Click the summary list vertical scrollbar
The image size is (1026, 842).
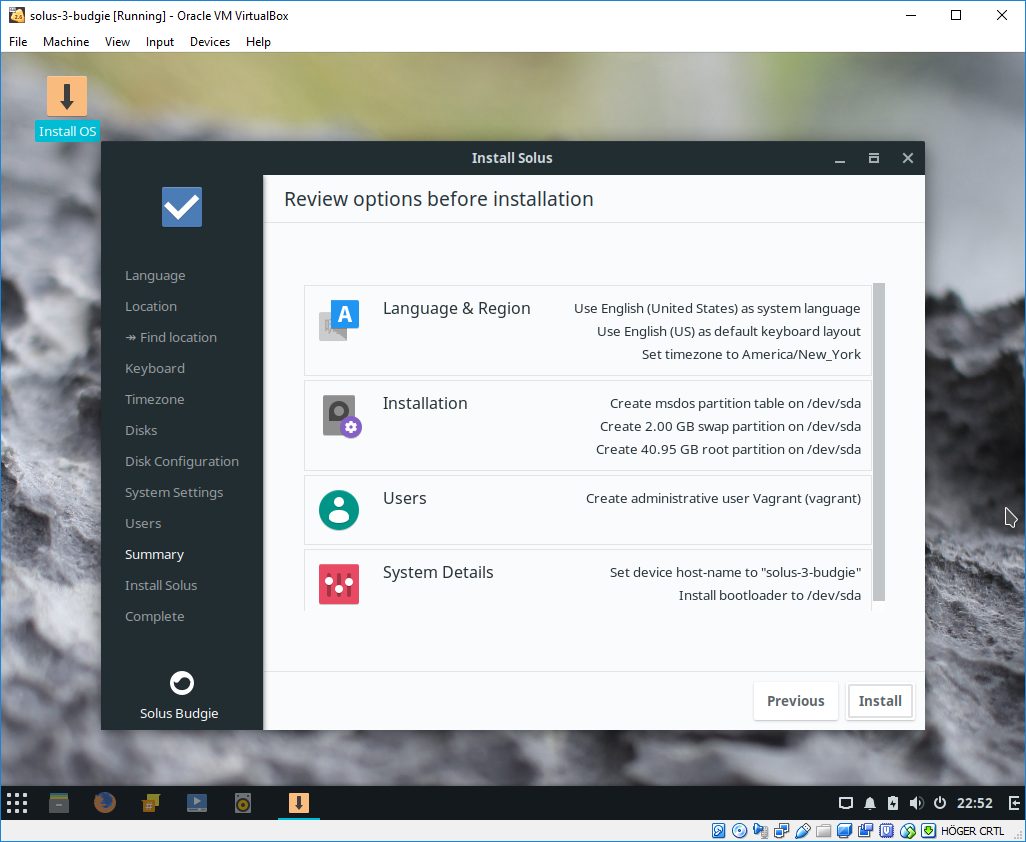click(879, 442)
